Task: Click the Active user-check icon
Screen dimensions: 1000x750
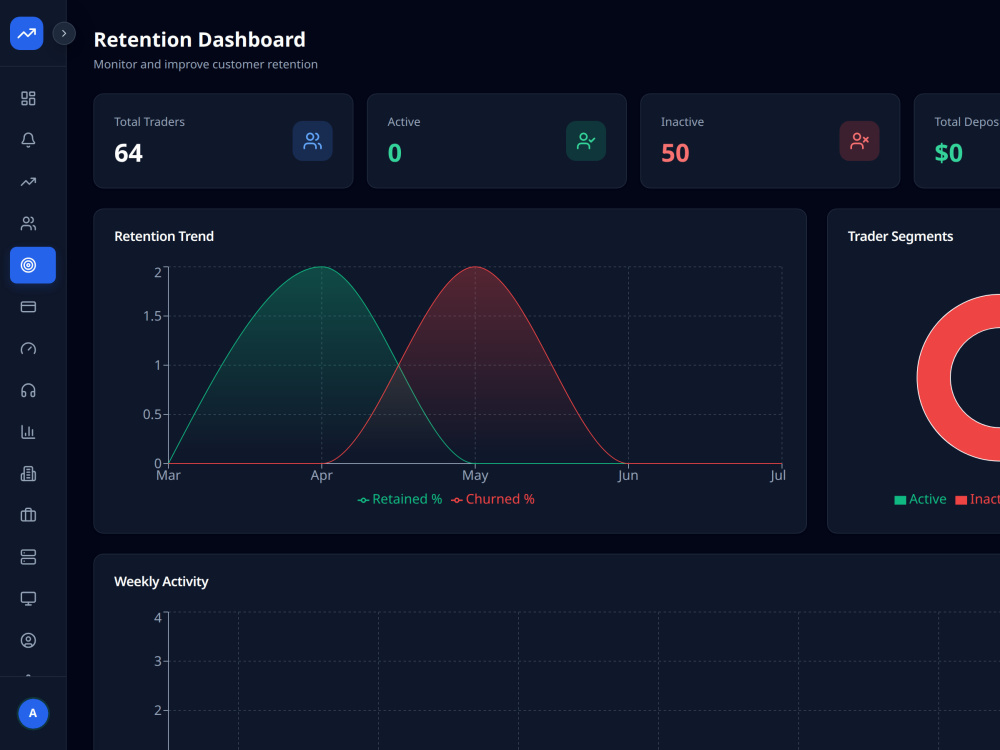Action: click(x=585, y=141)
